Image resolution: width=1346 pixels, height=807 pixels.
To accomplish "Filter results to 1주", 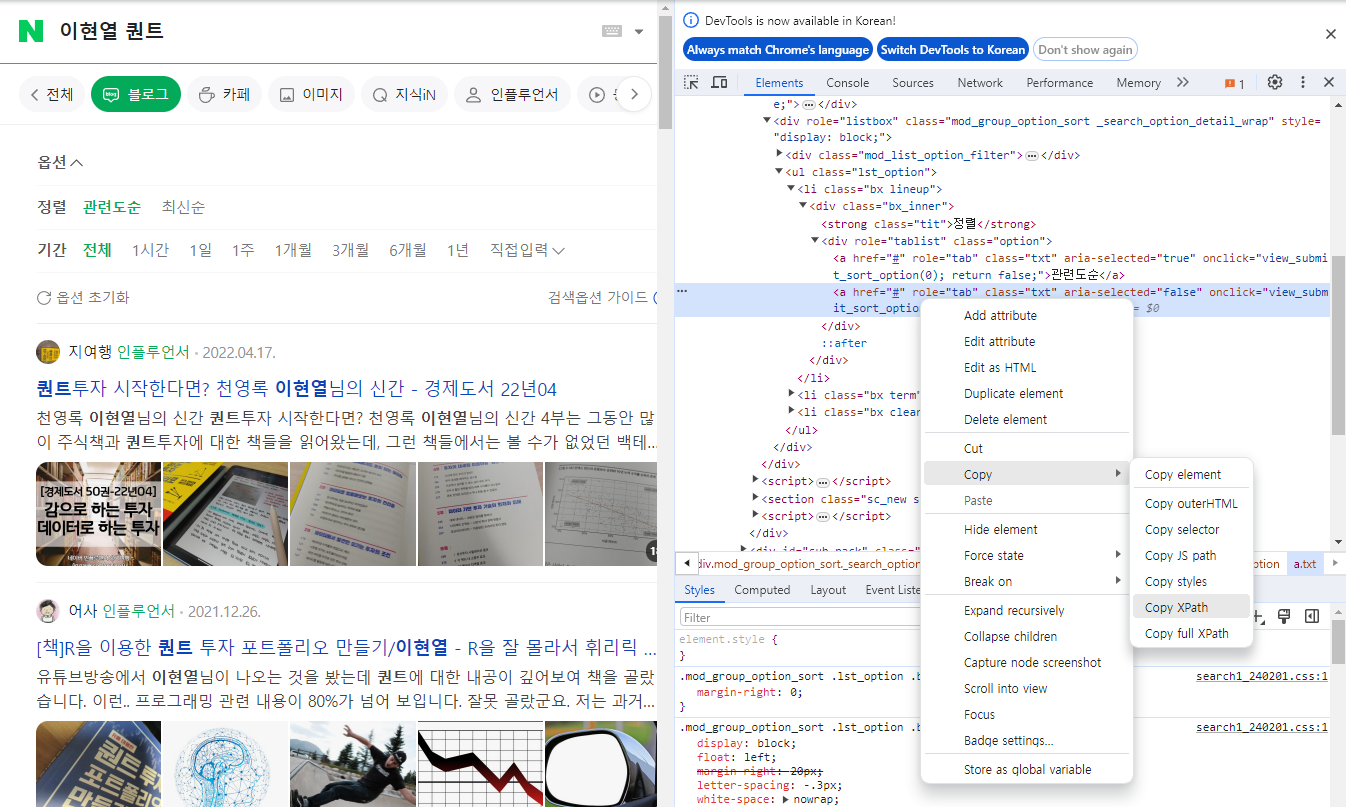I will (x=243, y=250).
